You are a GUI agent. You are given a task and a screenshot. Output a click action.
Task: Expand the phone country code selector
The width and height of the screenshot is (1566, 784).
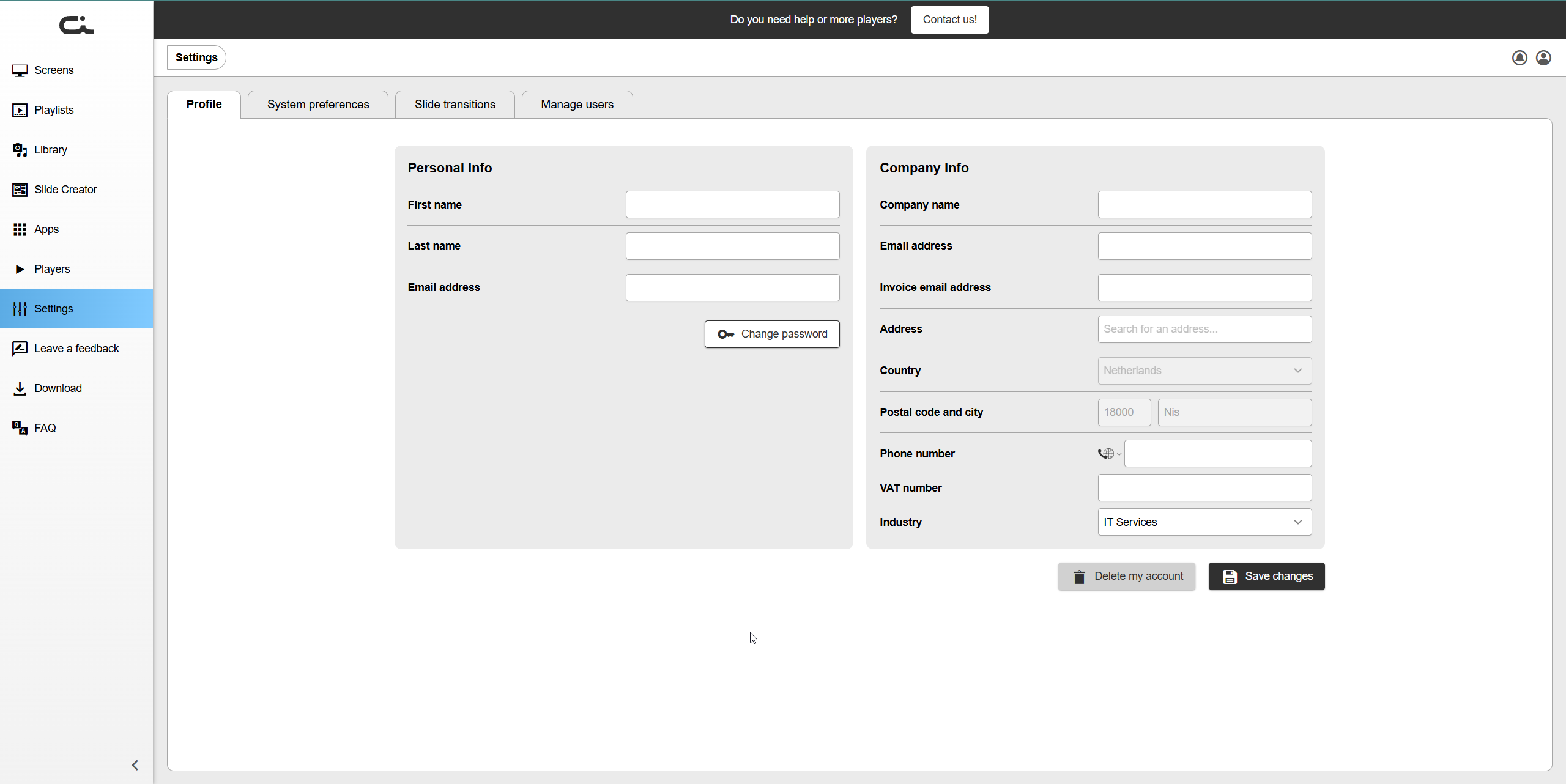1109,454
